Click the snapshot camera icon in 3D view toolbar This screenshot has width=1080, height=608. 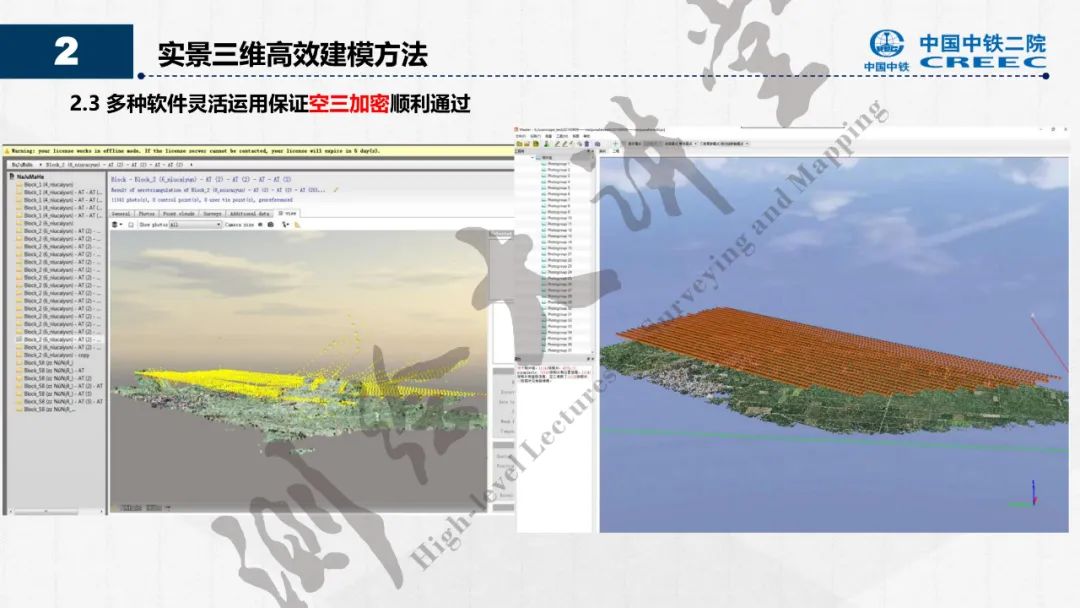coord(270,225)
